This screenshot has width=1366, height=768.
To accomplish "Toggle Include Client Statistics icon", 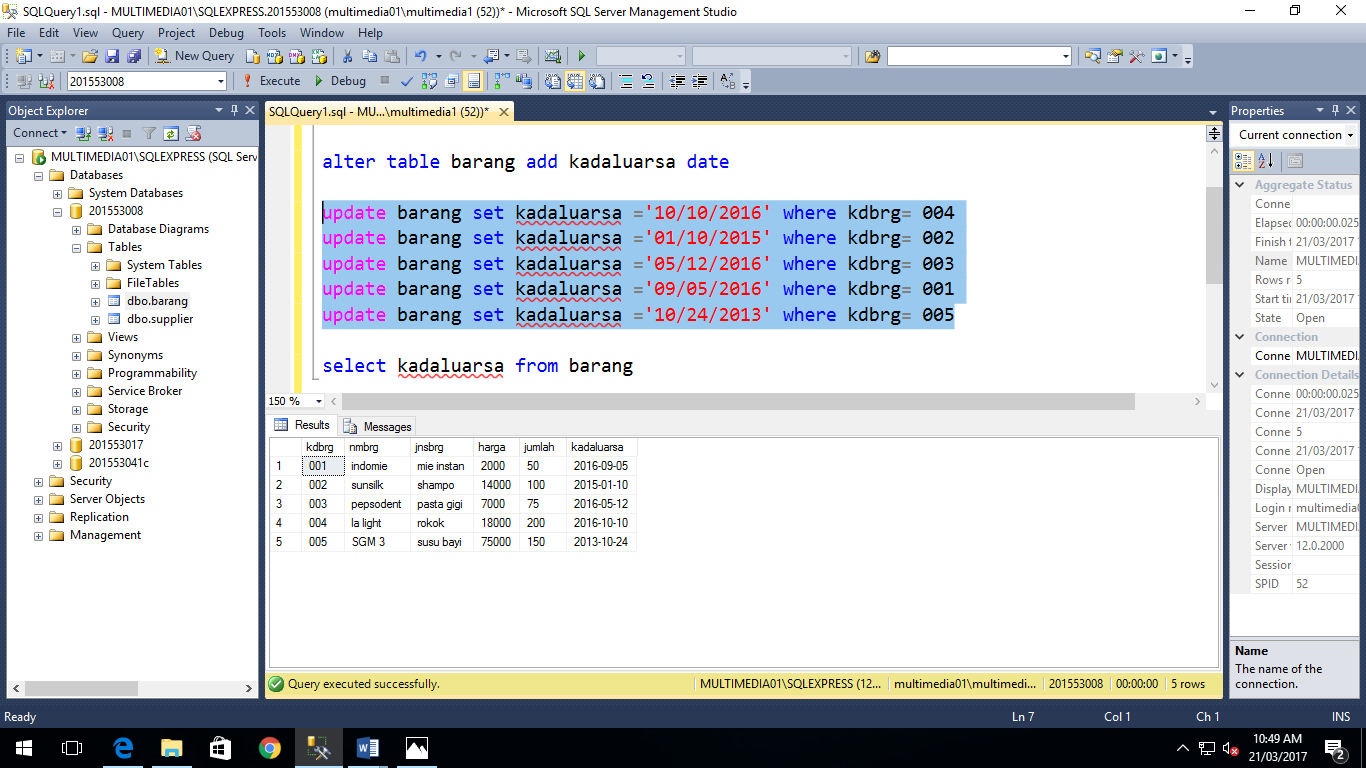I will click(524, 81).
